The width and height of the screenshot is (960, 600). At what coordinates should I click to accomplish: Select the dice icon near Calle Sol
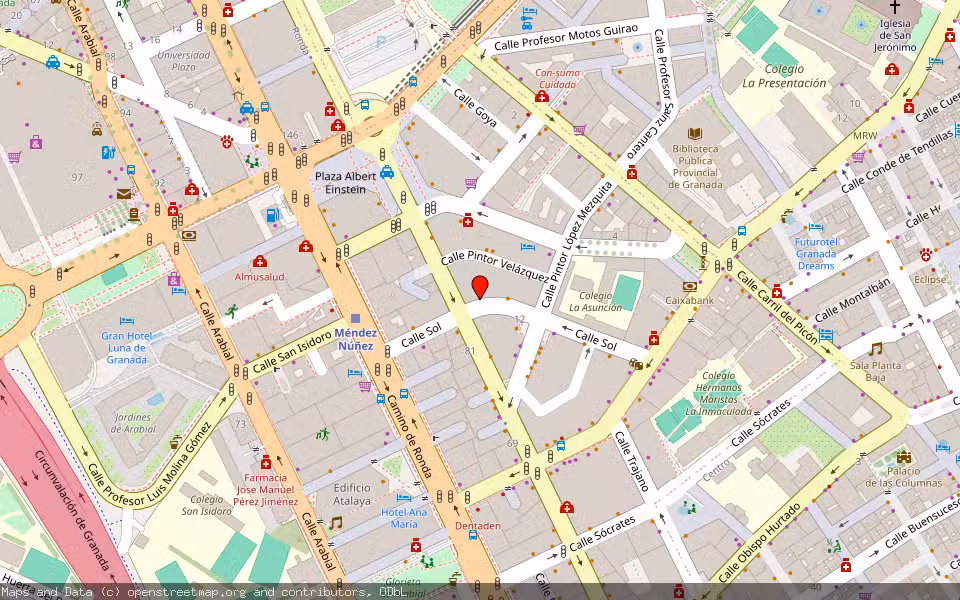tap(636, 365)
